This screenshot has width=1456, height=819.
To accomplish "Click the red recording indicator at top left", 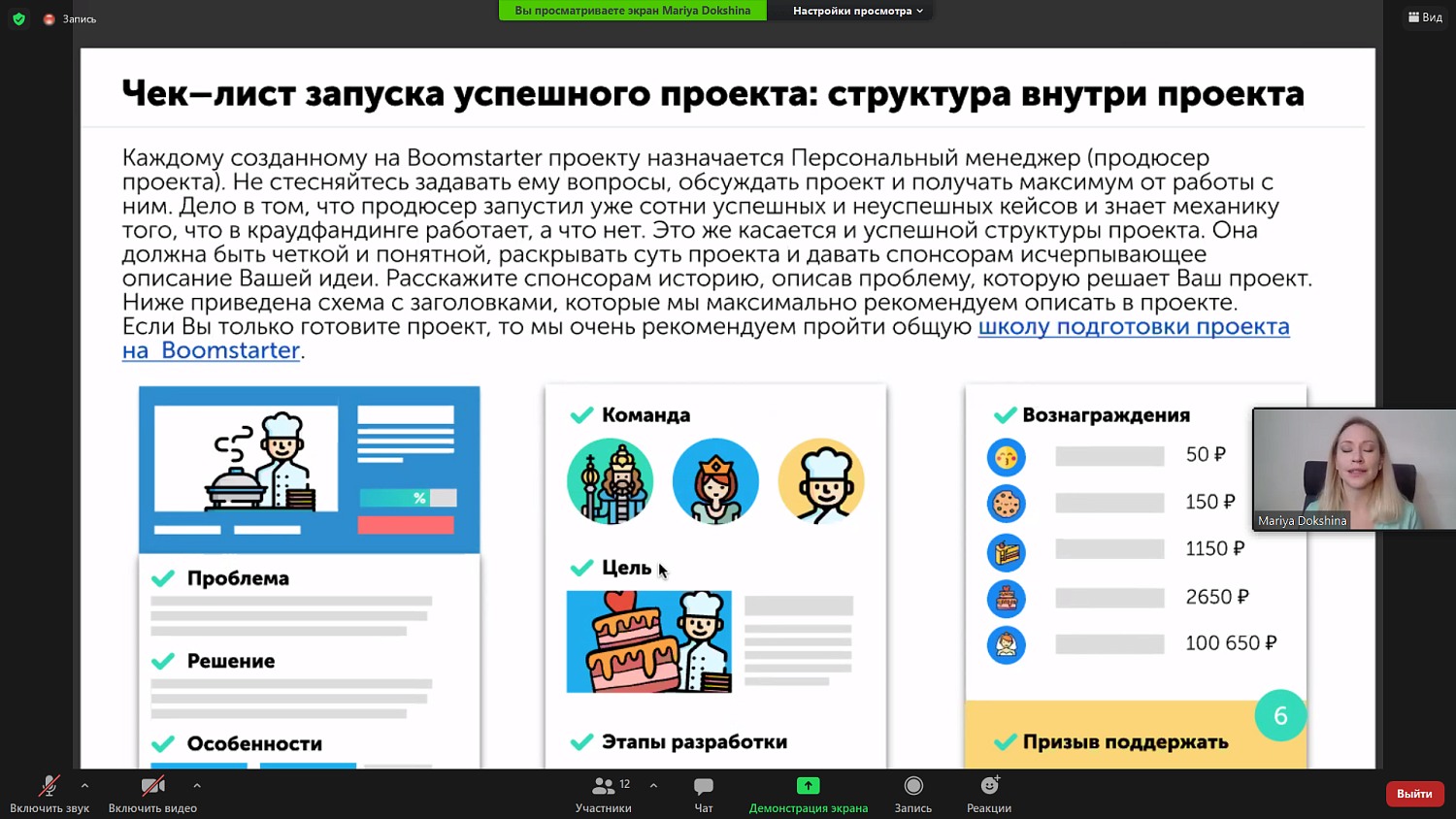I will (49, 17).
